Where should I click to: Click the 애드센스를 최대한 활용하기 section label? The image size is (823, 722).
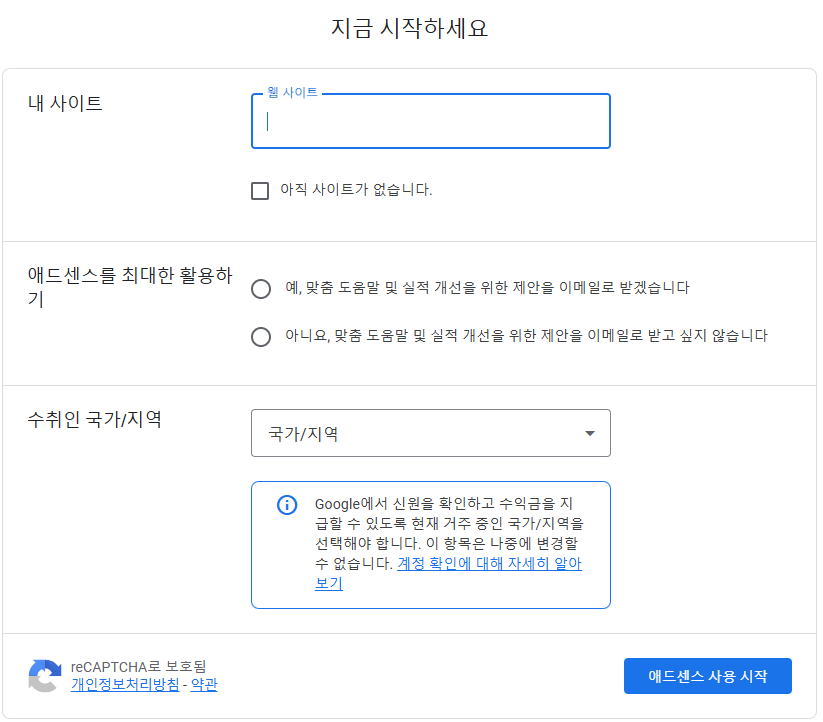tap(130, 287)
